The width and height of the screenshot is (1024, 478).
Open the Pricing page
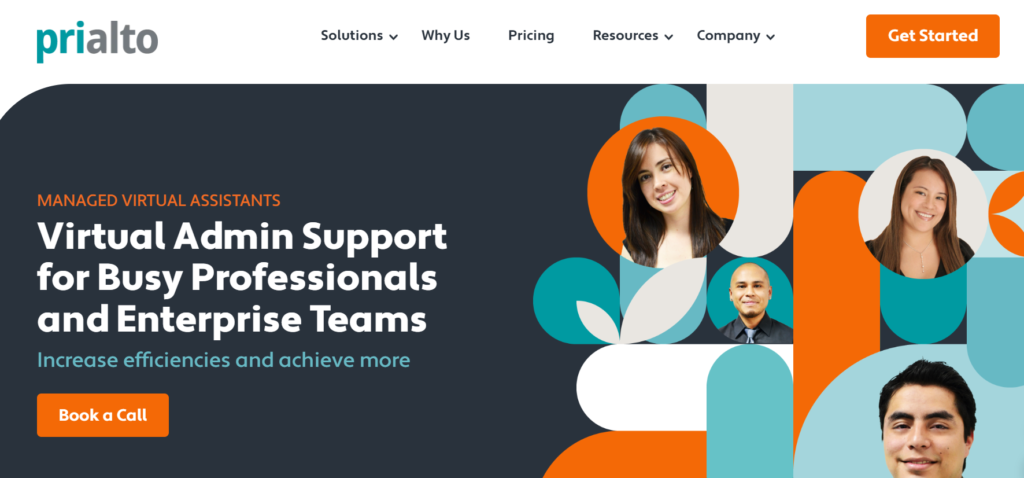[x=531, y=35]
